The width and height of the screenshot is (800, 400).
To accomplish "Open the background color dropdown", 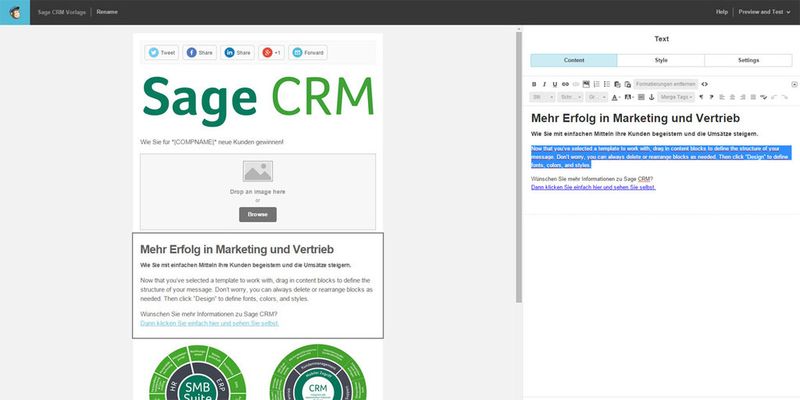I will (629, 97).
